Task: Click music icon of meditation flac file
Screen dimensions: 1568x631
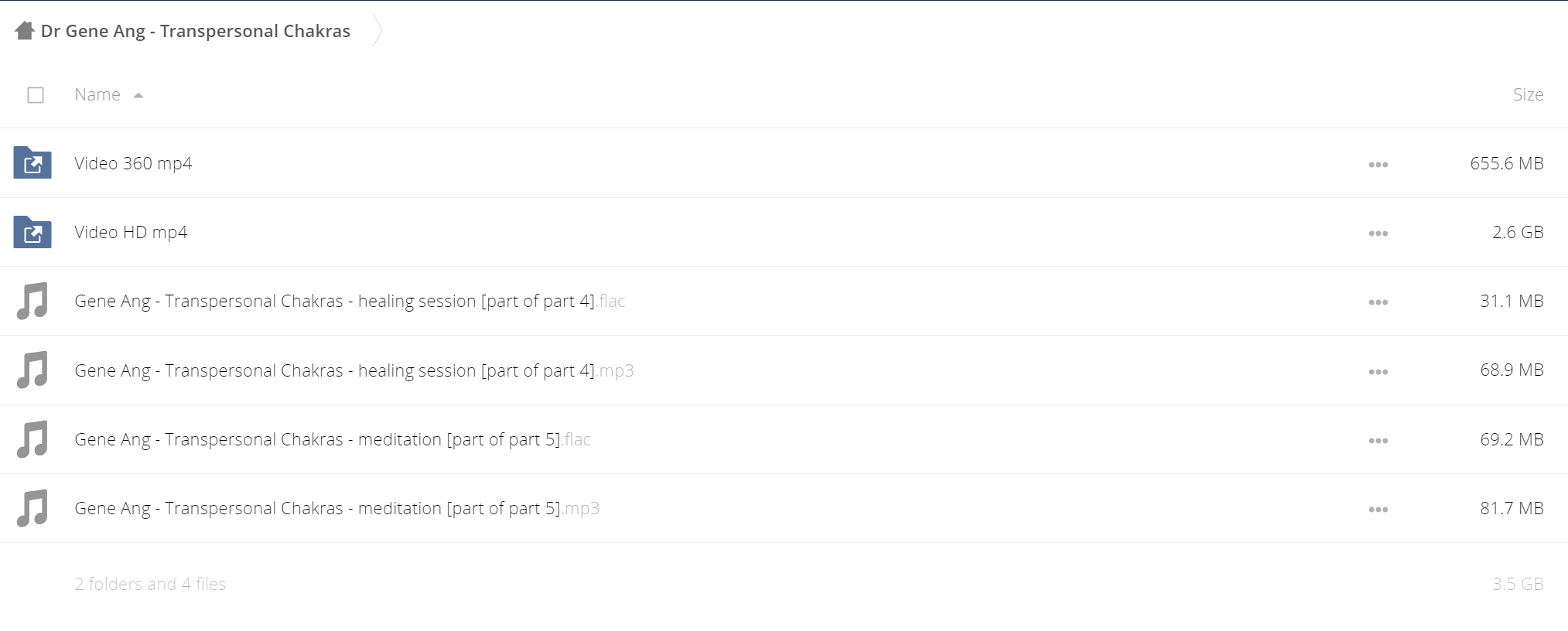Action: [32, 439]
